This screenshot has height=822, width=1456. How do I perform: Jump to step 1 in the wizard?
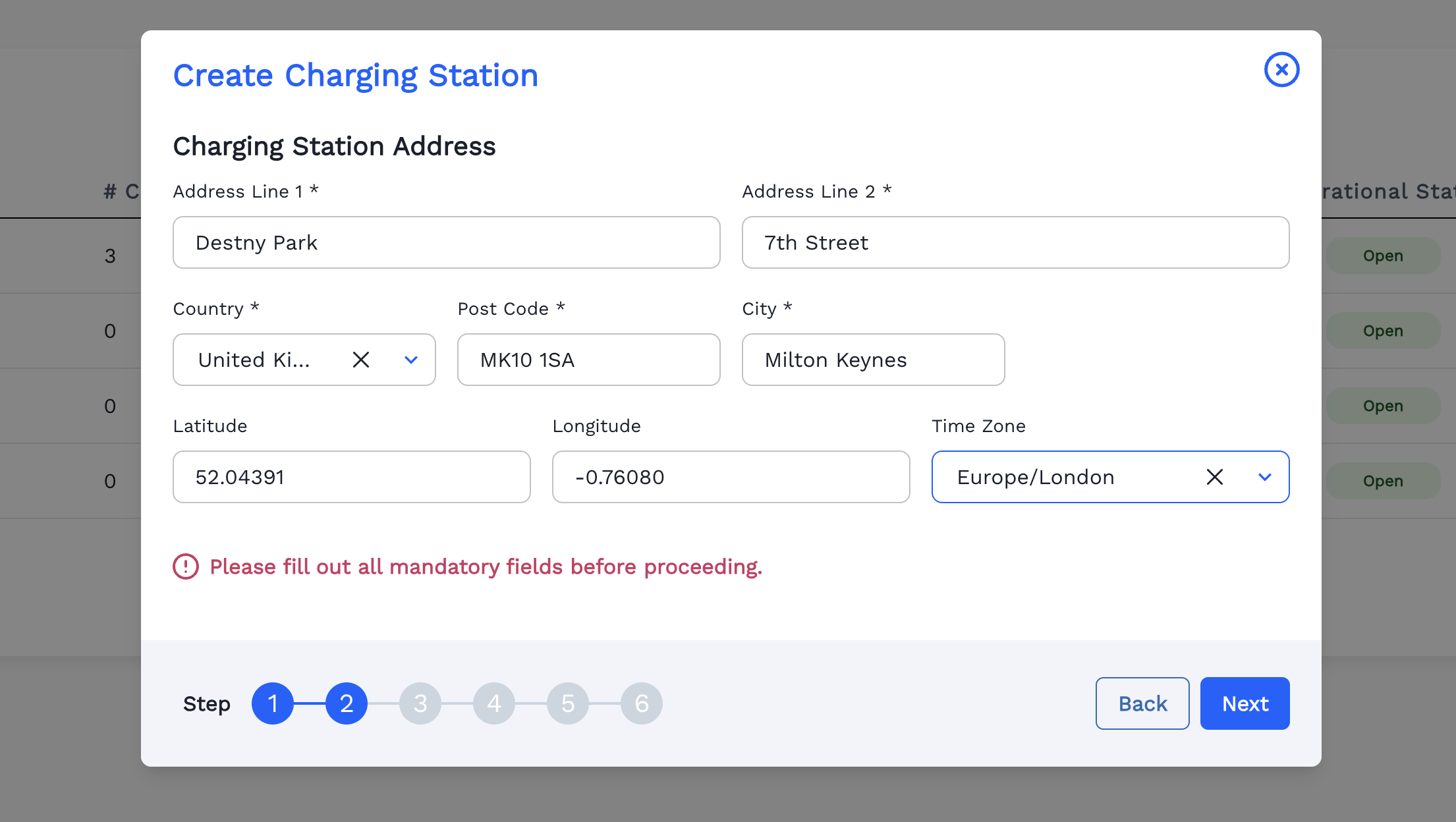[x=273, y=703]
